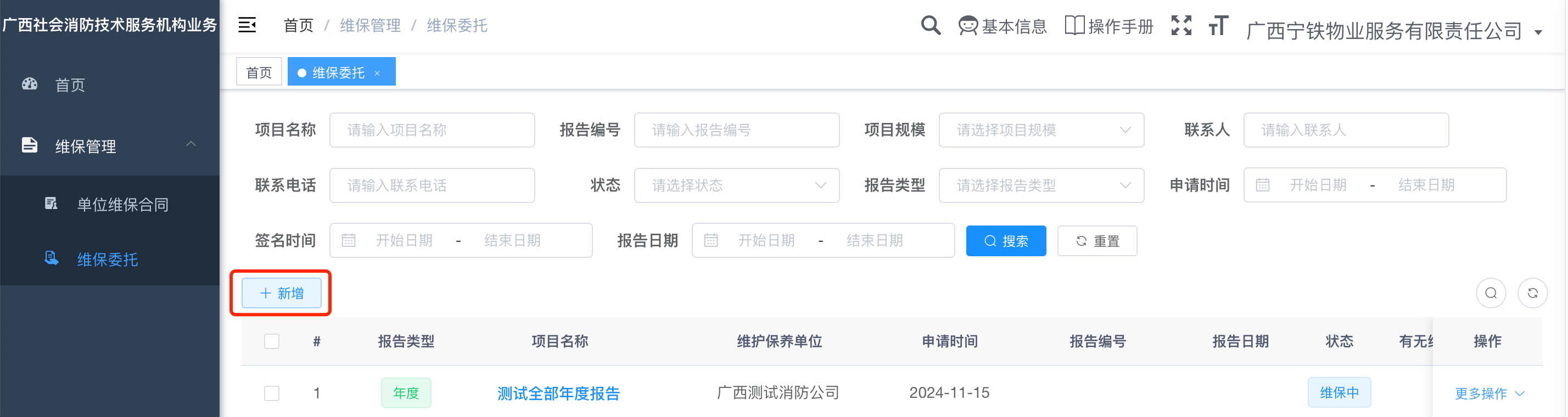Click calendar icon in 申请时间 field

point(1262,185)
